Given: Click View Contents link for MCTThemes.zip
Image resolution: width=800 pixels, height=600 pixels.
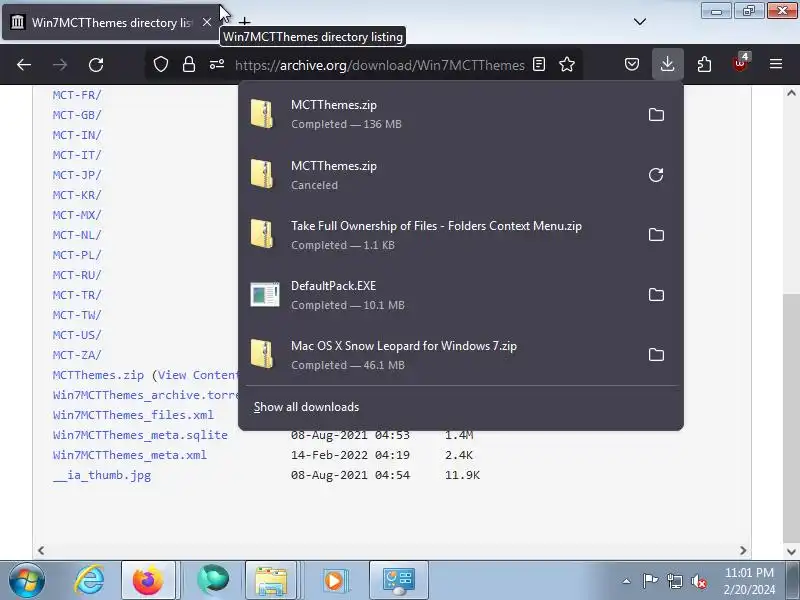Looking at the screenshot, I should point(198,375).
